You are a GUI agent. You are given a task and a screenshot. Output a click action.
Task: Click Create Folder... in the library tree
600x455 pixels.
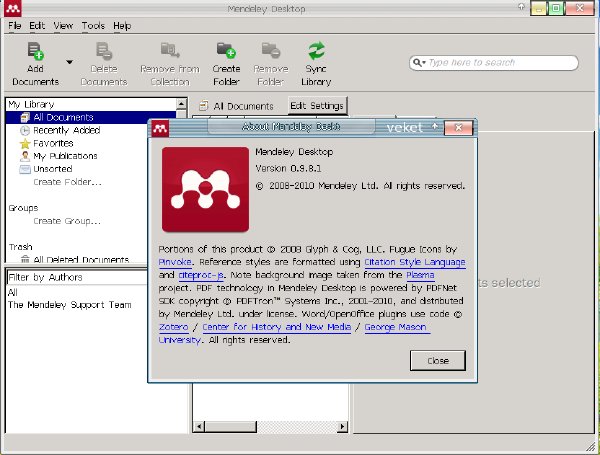(x=67, y=182)
